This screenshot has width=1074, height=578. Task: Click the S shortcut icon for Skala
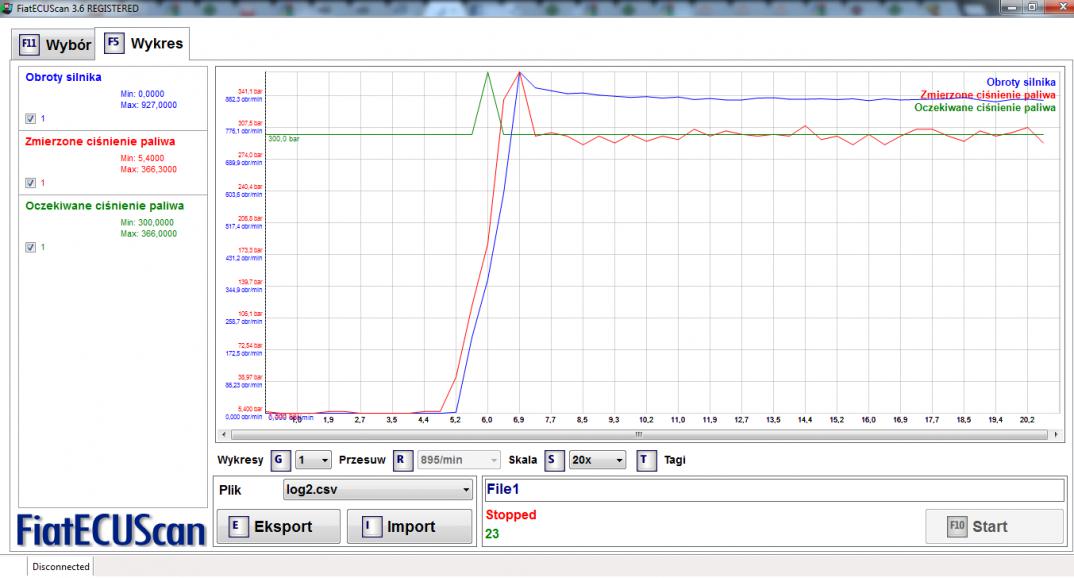click(x=553, y=460)
